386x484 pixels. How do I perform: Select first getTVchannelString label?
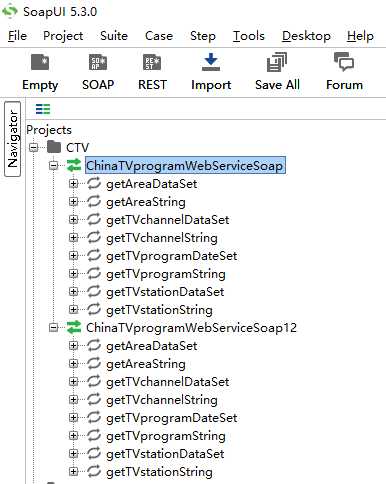click(162, 238)
